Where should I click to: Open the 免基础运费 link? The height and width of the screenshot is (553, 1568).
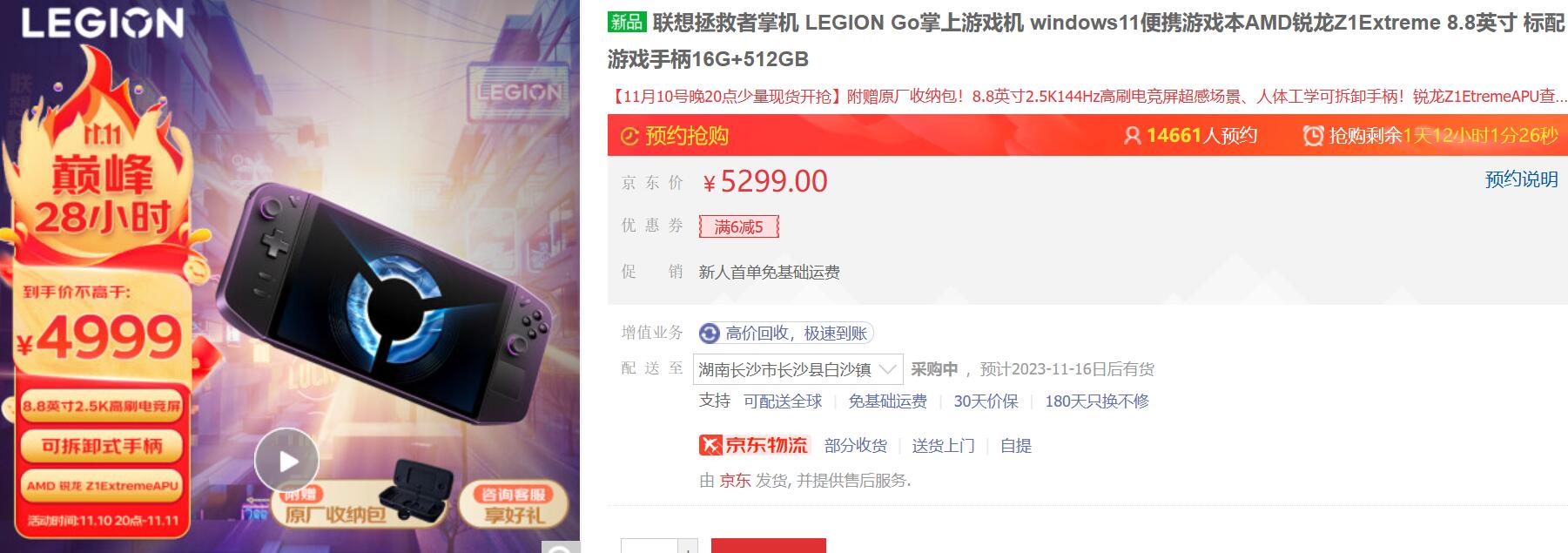(x=888, y=401)
